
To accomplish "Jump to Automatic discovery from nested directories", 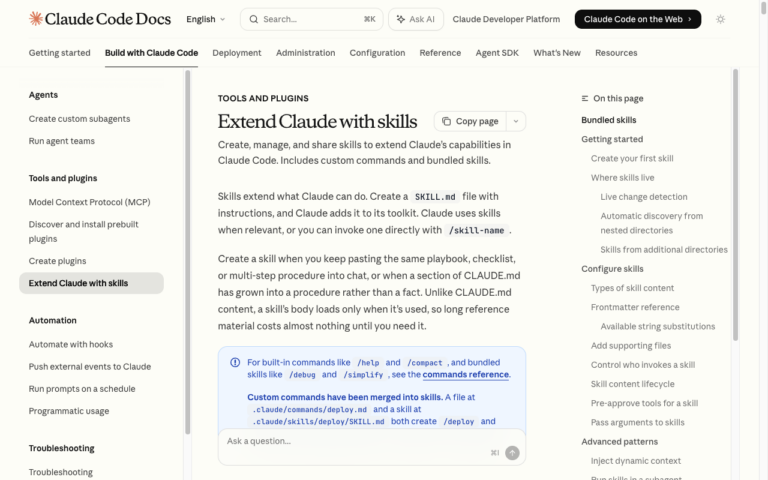I will click(652, 223).
